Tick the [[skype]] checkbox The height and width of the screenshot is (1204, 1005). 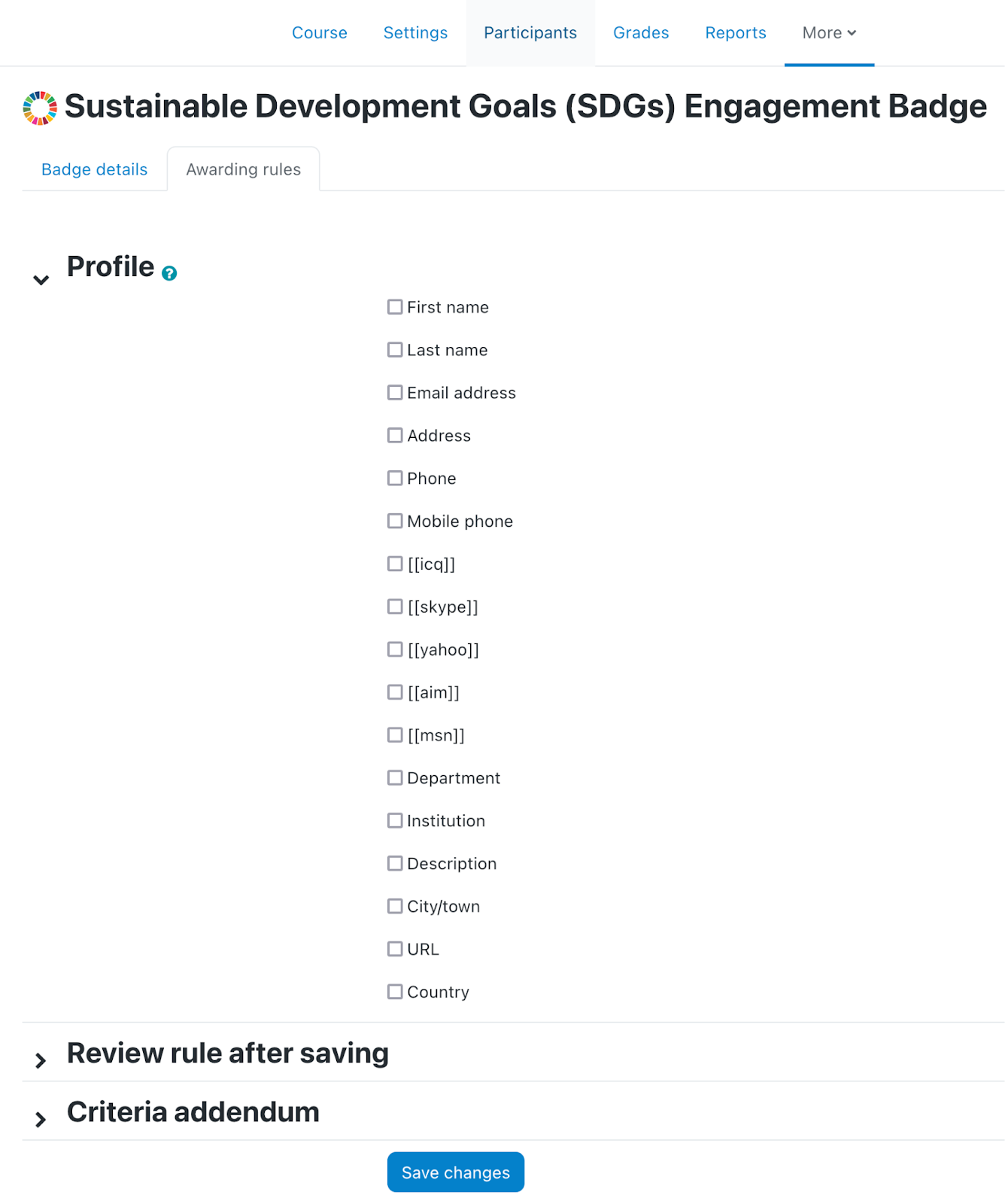(x=395, y=607)
